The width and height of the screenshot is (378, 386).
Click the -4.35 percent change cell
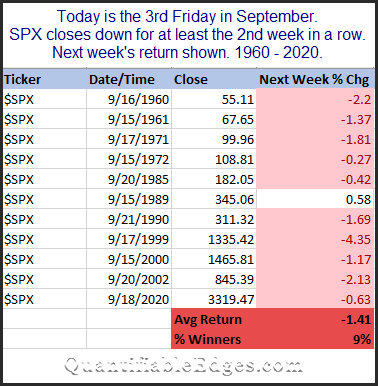(x=315, y=239)
